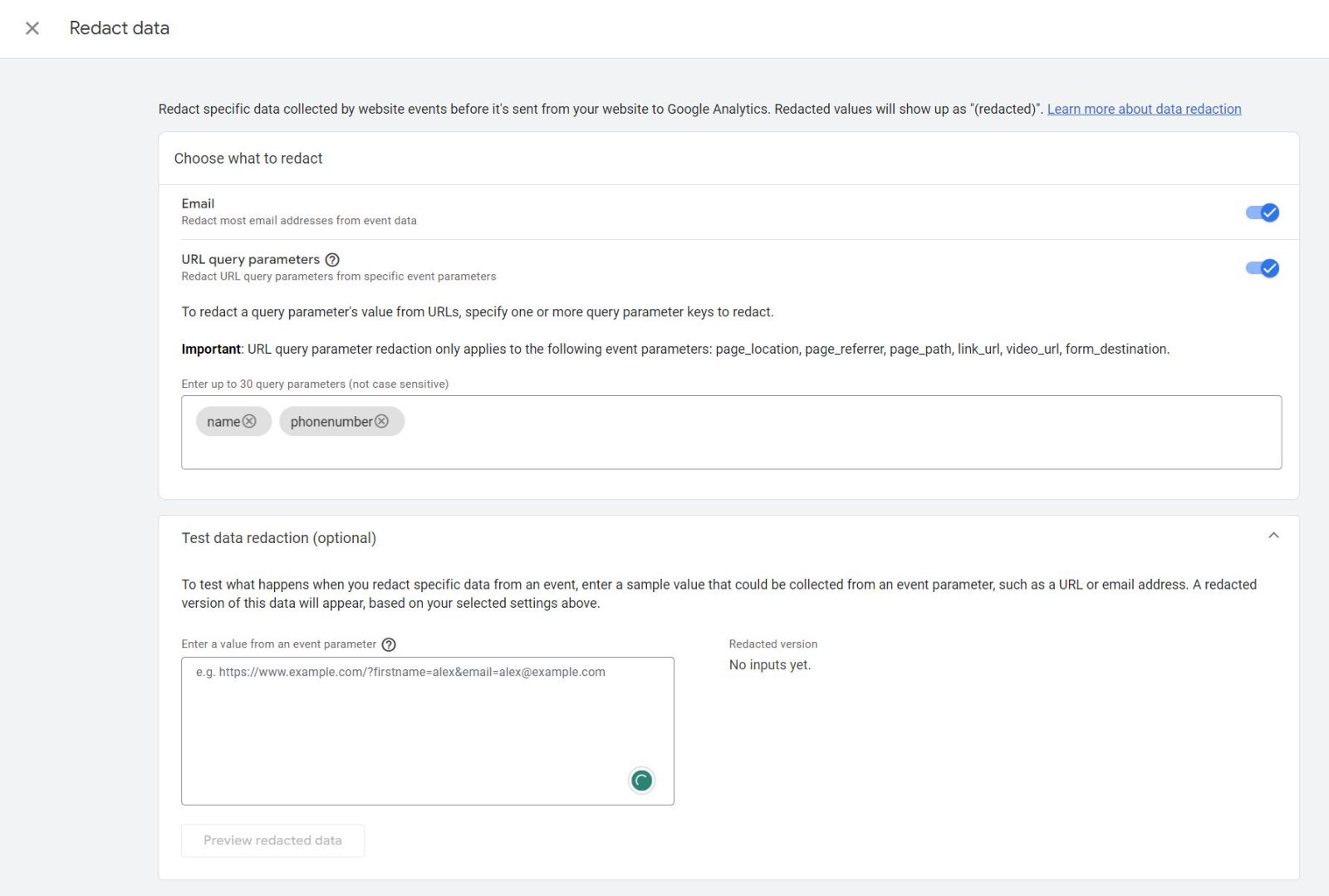Click the 'Choose what to redact' section header

pyautogui.click(x=248, y=158)
